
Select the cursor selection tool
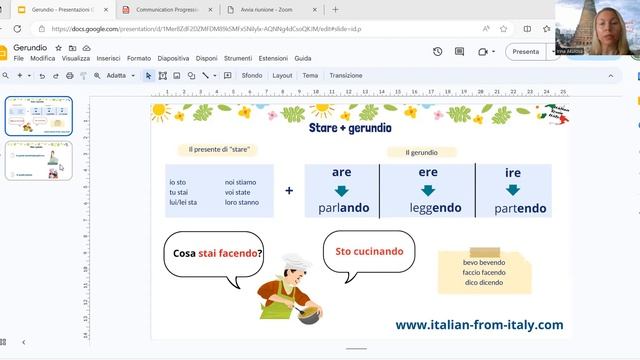click(148, 76)
